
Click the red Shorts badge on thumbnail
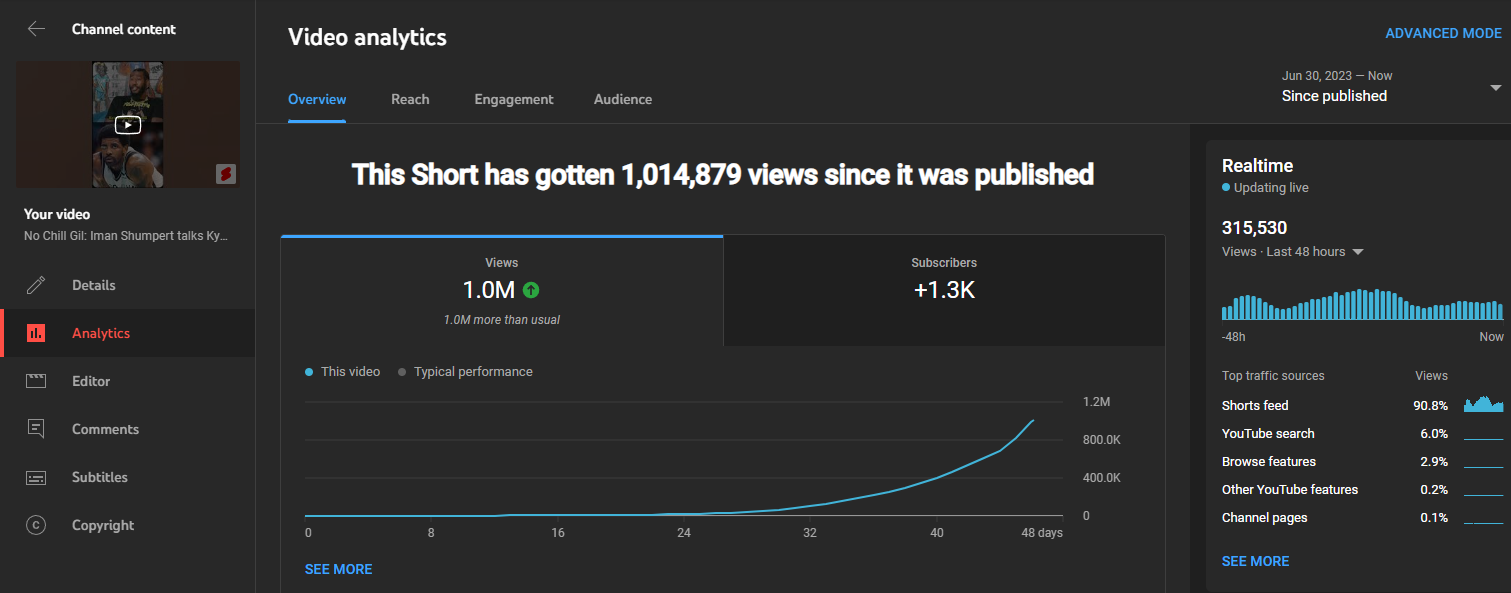[x=226, y=174]
